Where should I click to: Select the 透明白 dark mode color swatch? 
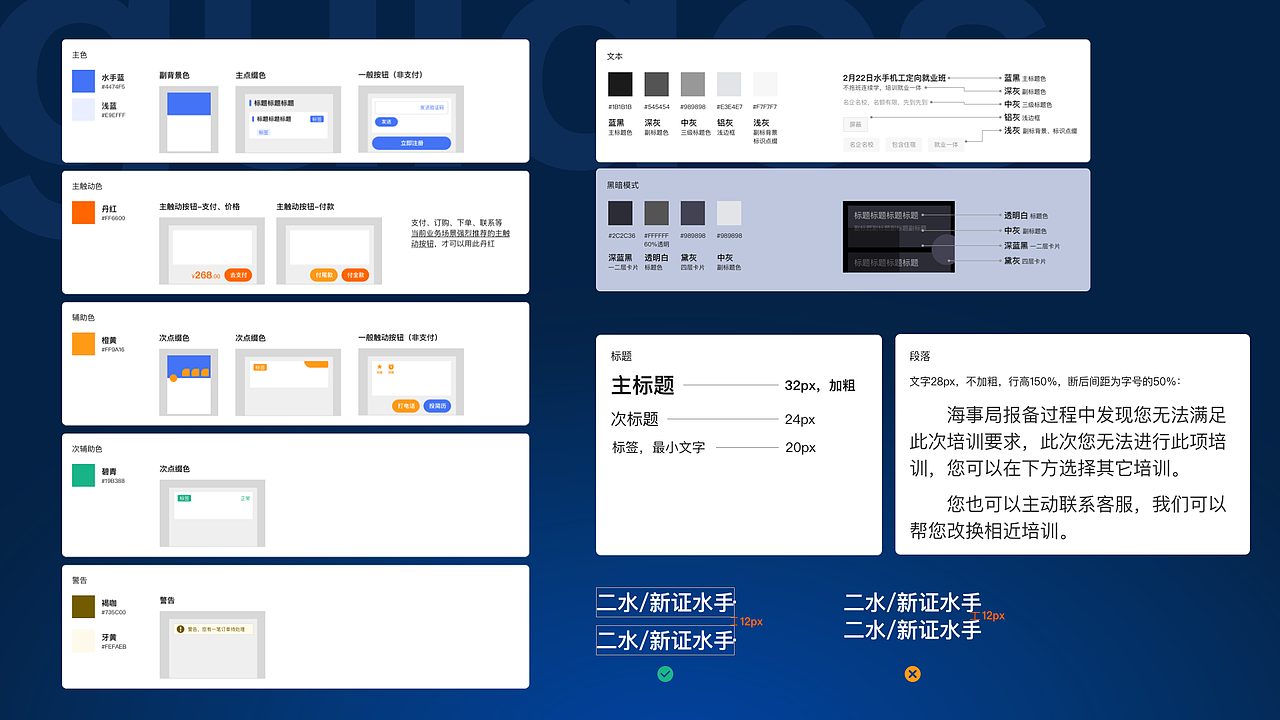click(x=656, y=214)
